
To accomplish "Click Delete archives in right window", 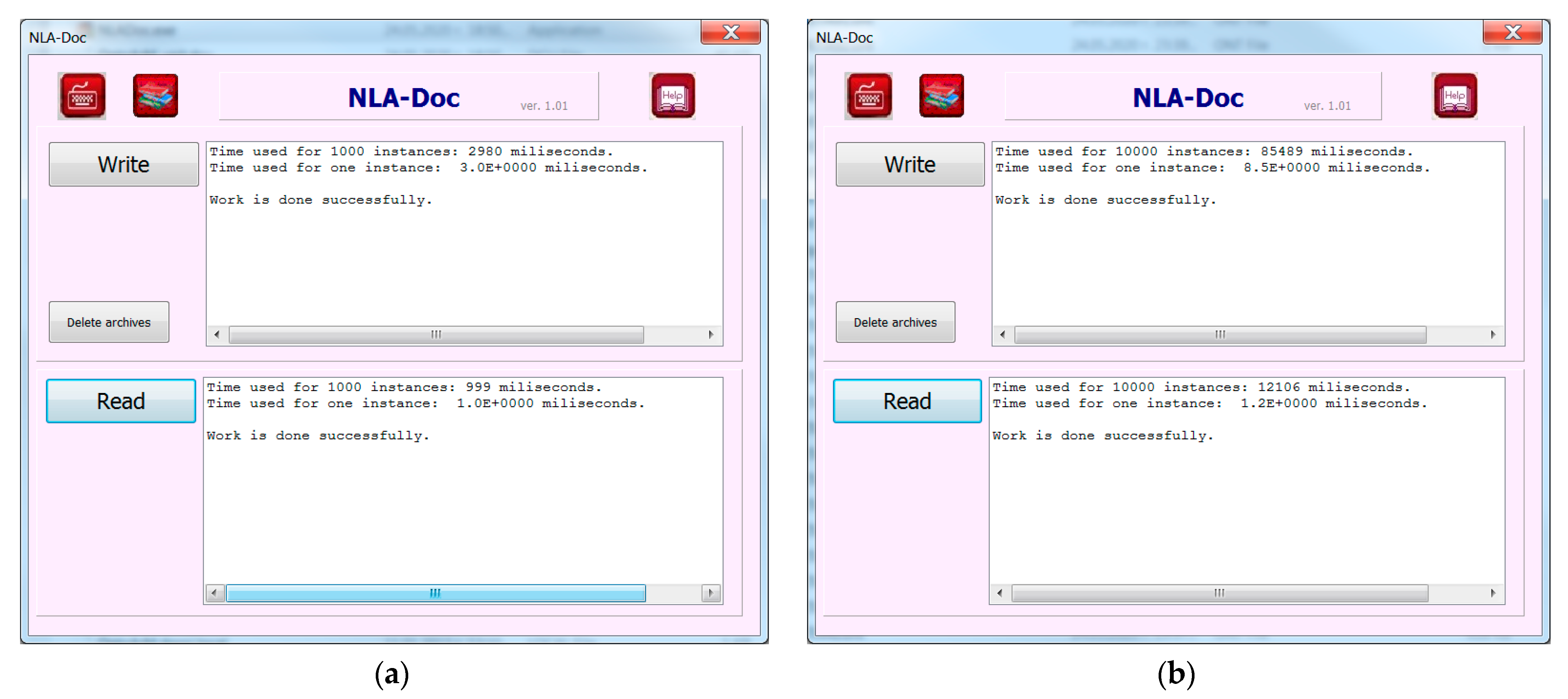I will (895, 322).
